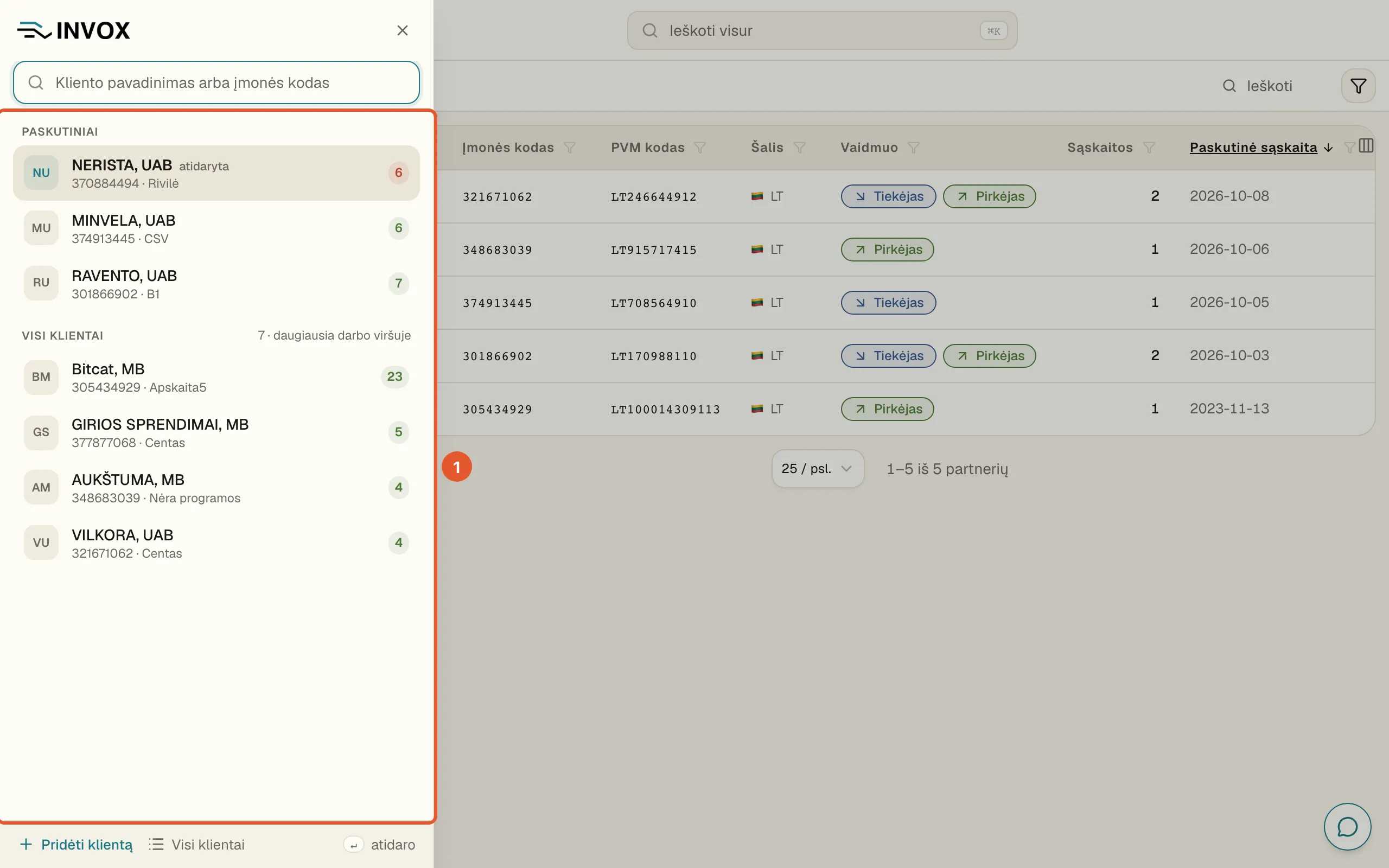Select AUKŠTUMA, MB client
This screenshot has height=868, width=1389.
216,487
